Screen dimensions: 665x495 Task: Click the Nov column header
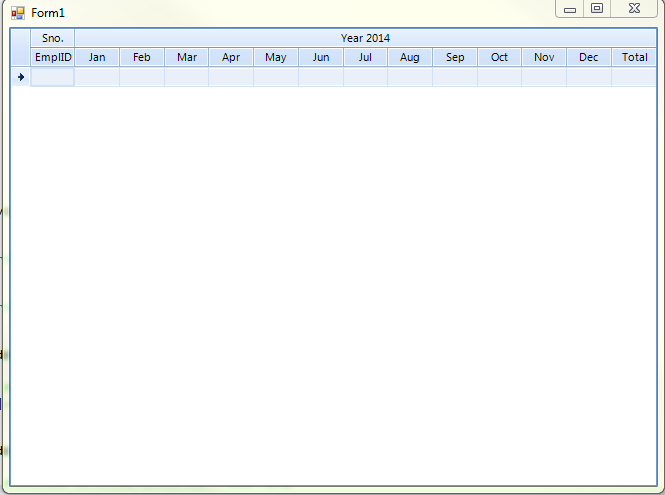(544, 57)
